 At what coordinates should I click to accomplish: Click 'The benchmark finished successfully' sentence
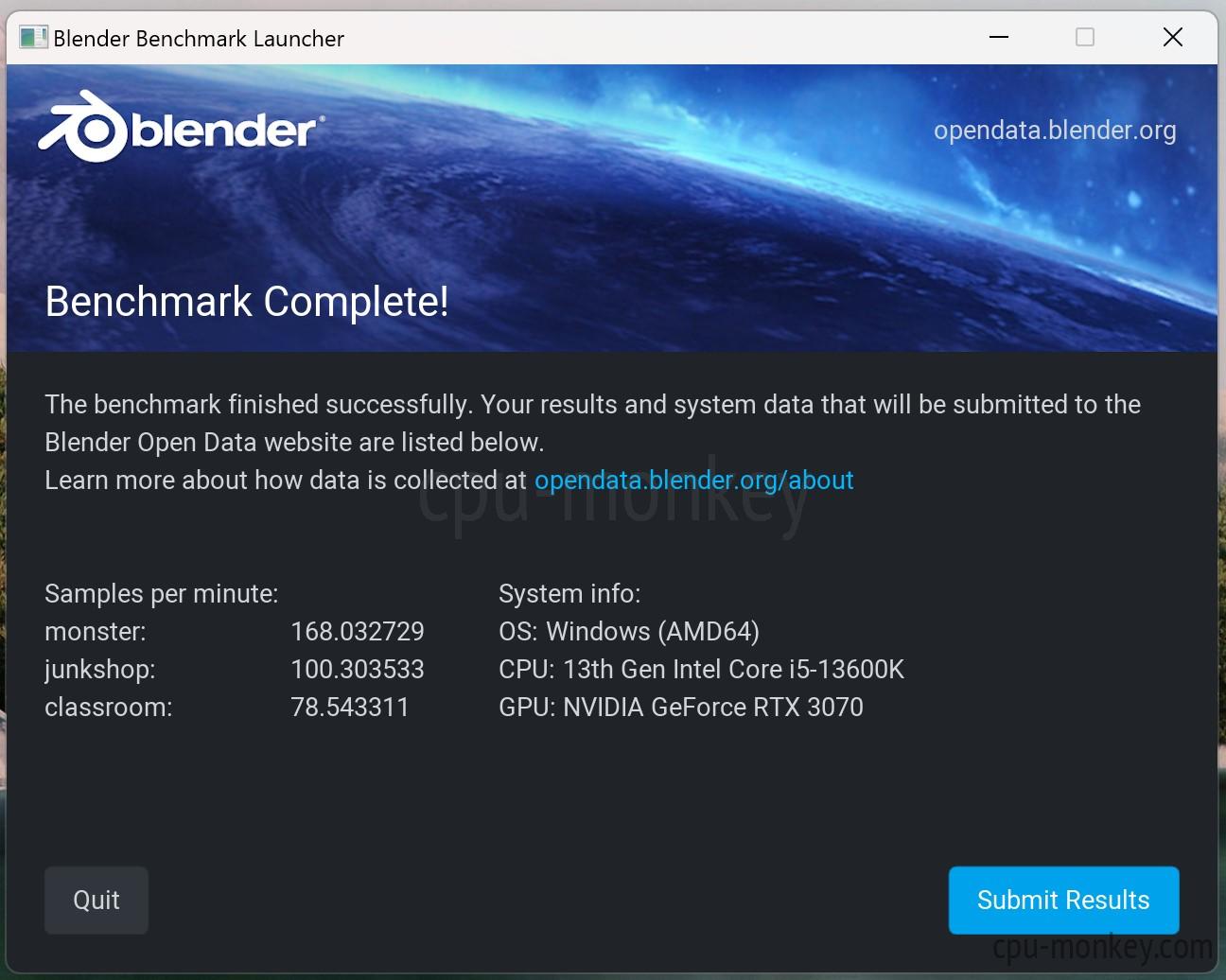258,405
